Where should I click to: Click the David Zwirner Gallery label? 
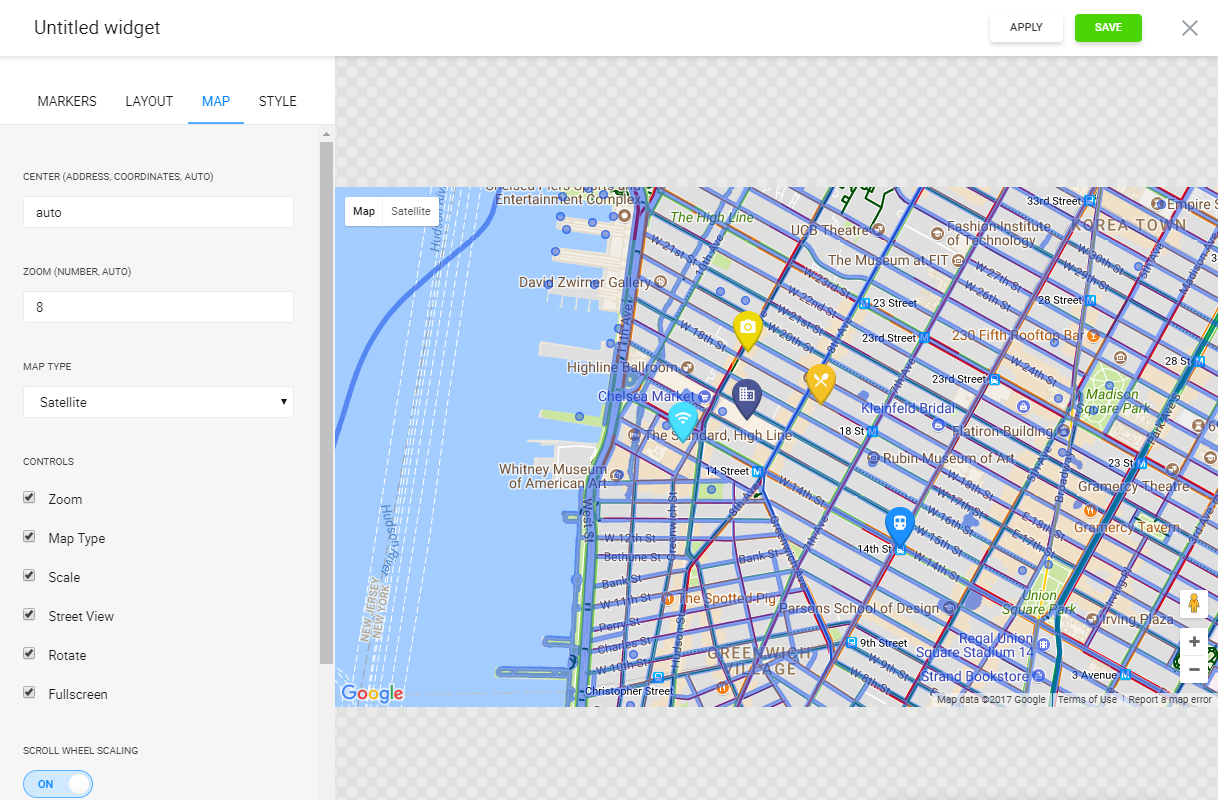[585, 283]
